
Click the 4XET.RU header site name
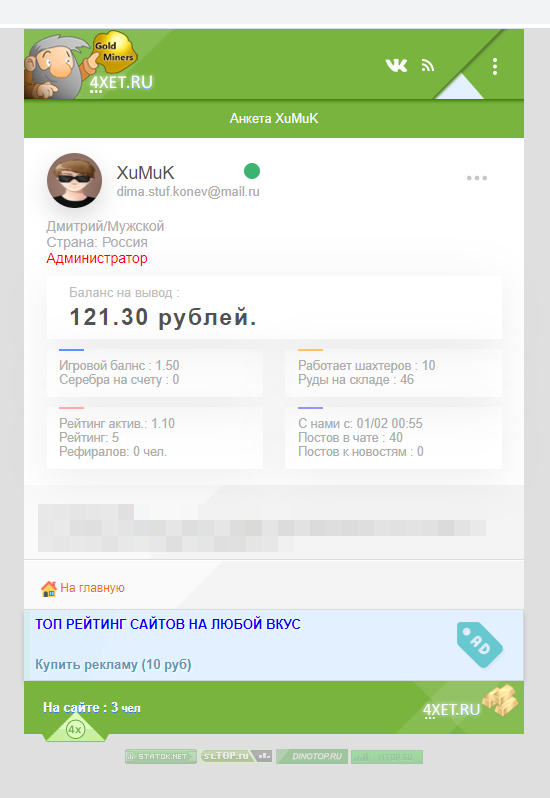click(121, 82)
